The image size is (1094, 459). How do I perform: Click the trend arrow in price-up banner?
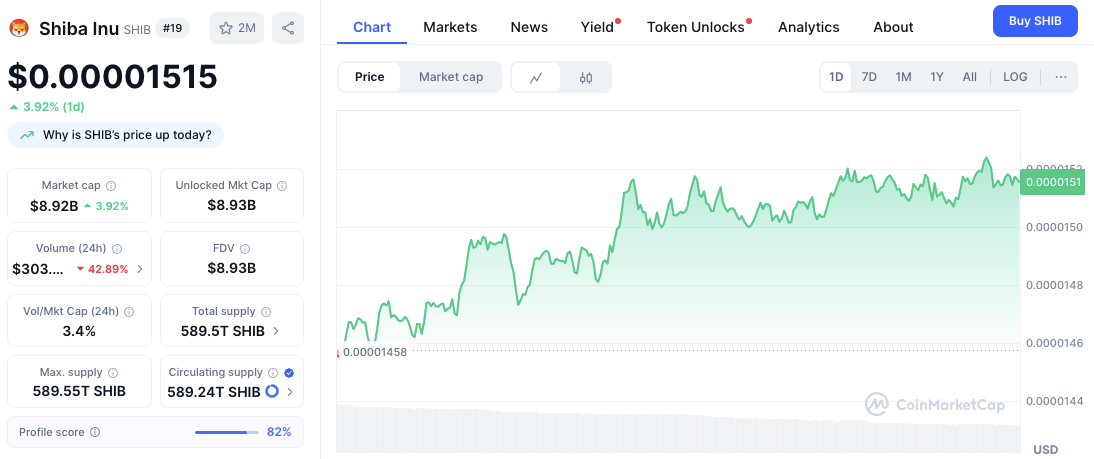coord(27,135)
